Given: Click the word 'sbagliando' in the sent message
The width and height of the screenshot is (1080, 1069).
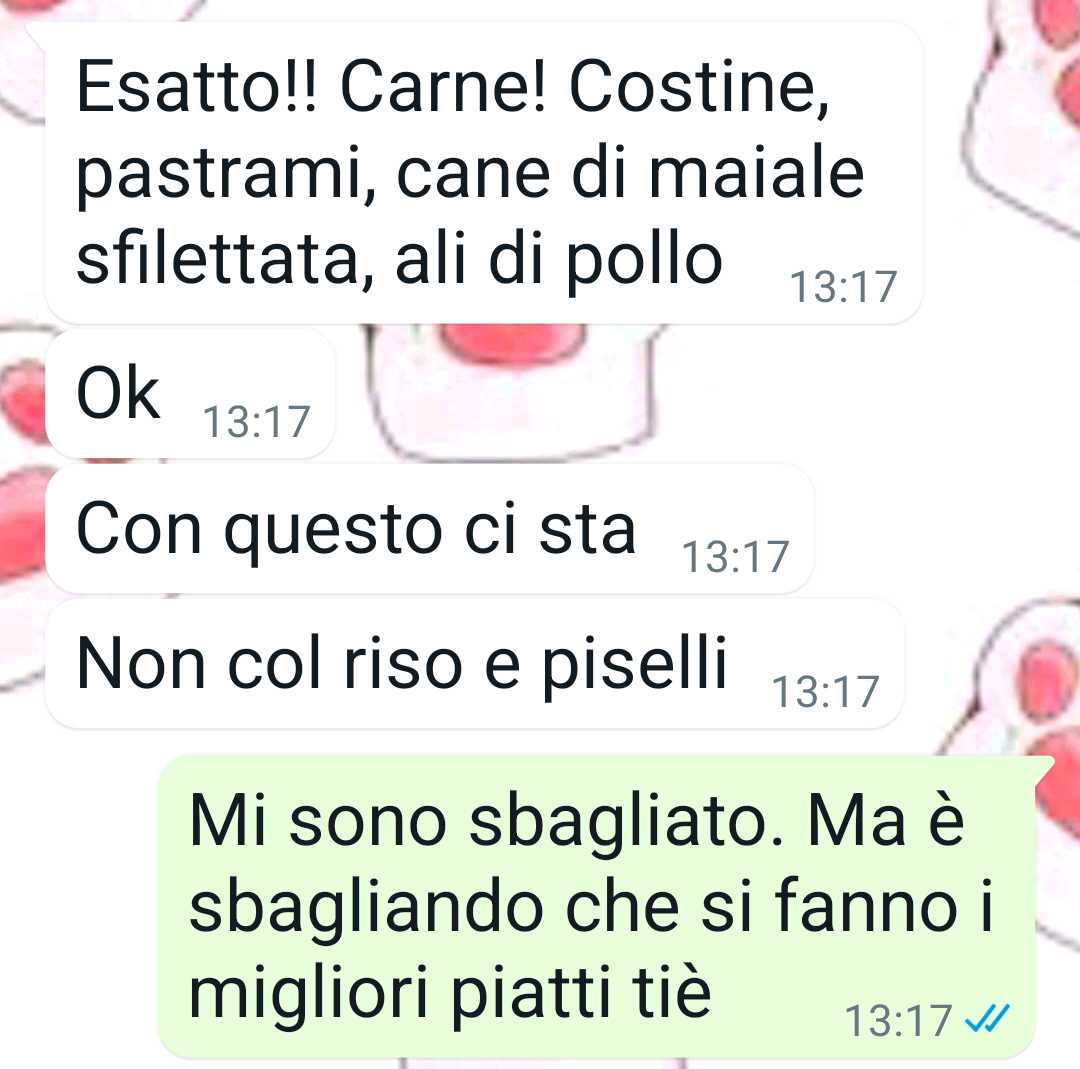Looking at the screenshot, I should pyautogui.click(x=366, y=911).
